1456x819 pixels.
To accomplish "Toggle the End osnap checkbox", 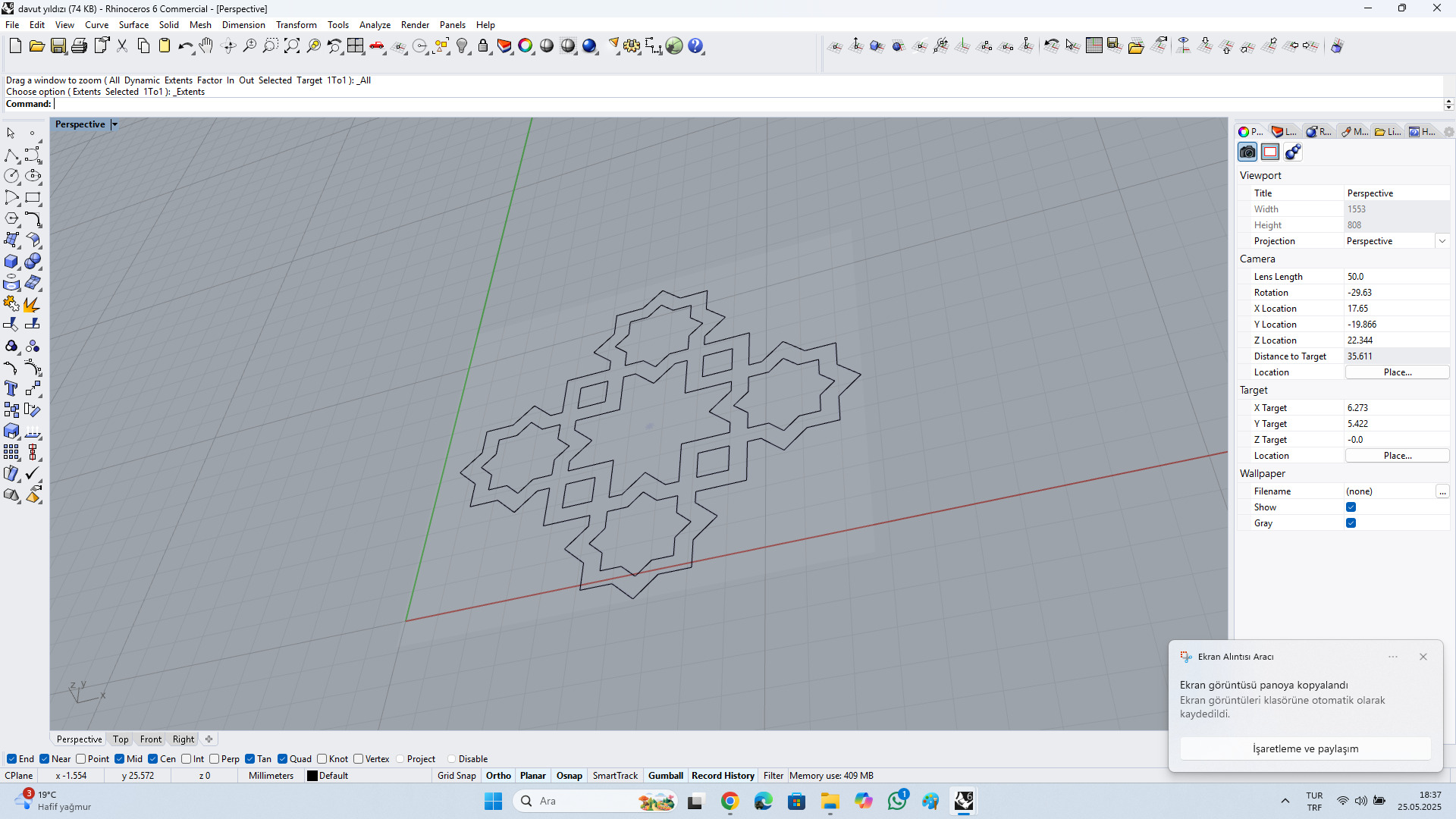I will point(11,759).
